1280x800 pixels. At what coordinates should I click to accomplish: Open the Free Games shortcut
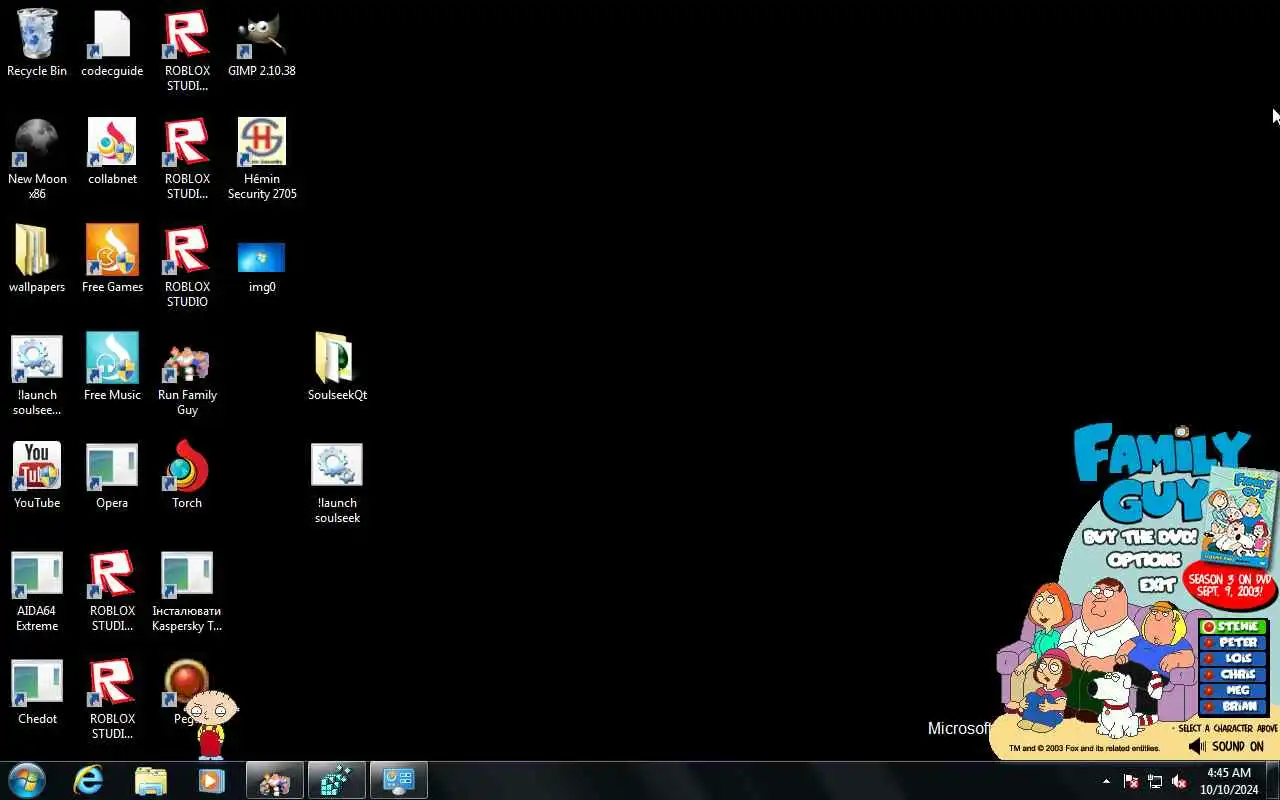112,259
